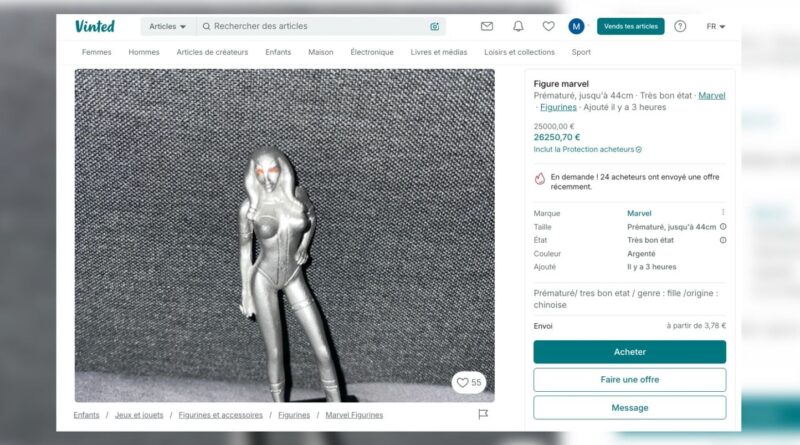800x445 pixels.
Task: Click the flame En demande icon
Action: pyautogui.click(x=540, y=179)
